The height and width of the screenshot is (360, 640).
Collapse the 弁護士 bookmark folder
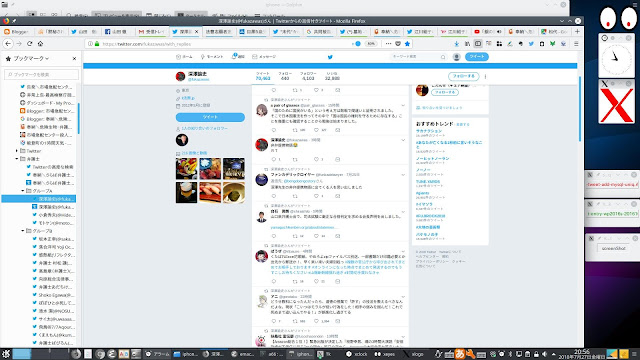click(17, 159)
